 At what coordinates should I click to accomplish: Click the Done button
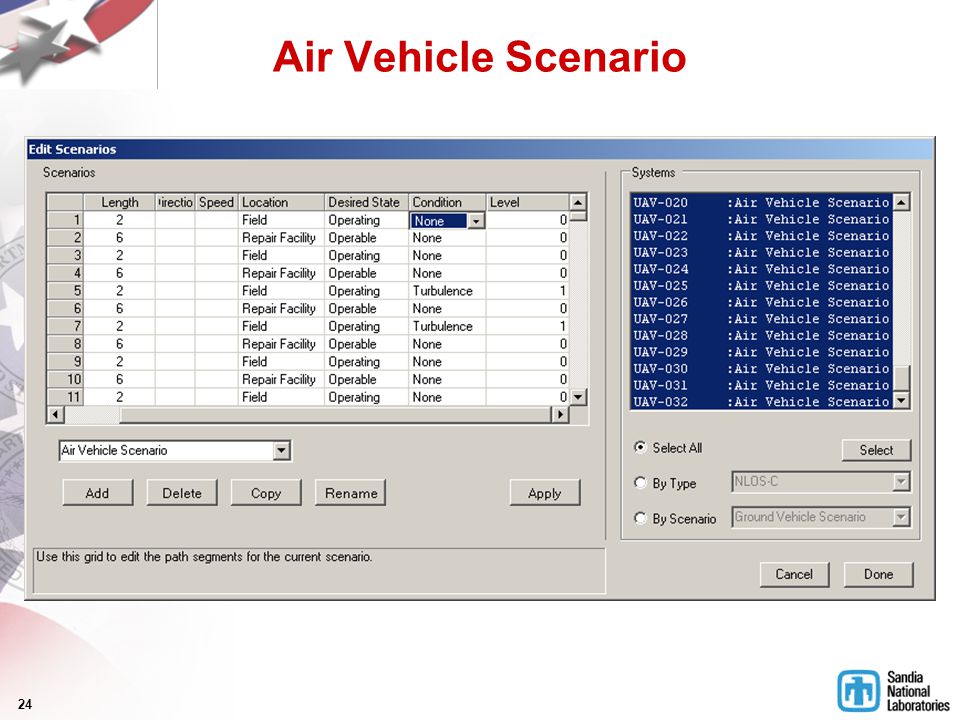pos(878,574)
